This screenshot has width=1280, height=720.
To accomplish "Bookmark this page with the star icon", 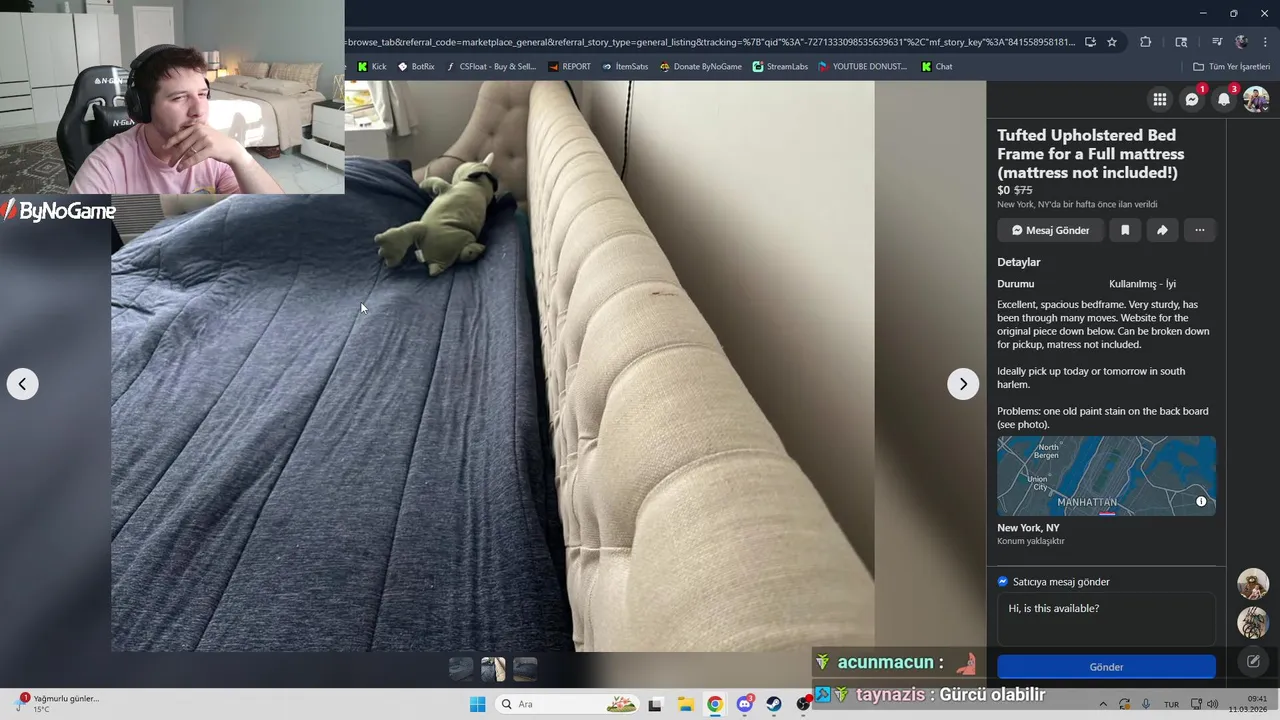I will coord(1112,42).
